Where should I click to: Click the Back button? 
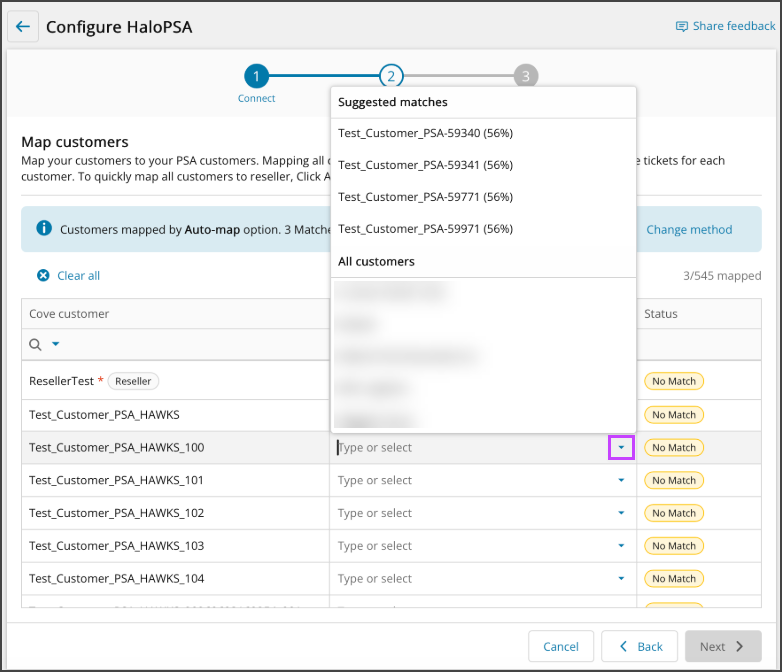[x=640, y=647]
